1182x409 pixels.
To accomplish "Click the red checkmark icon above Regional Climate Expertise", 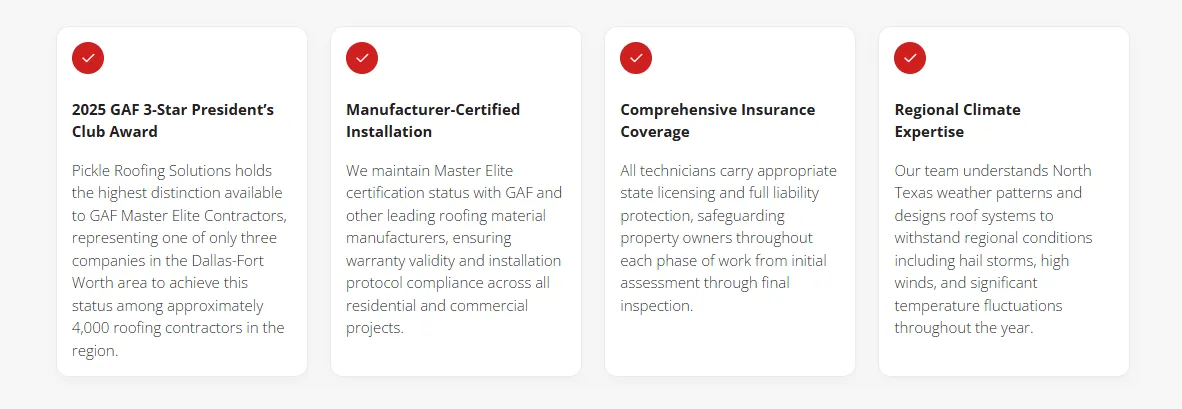I will click(910, 58).
